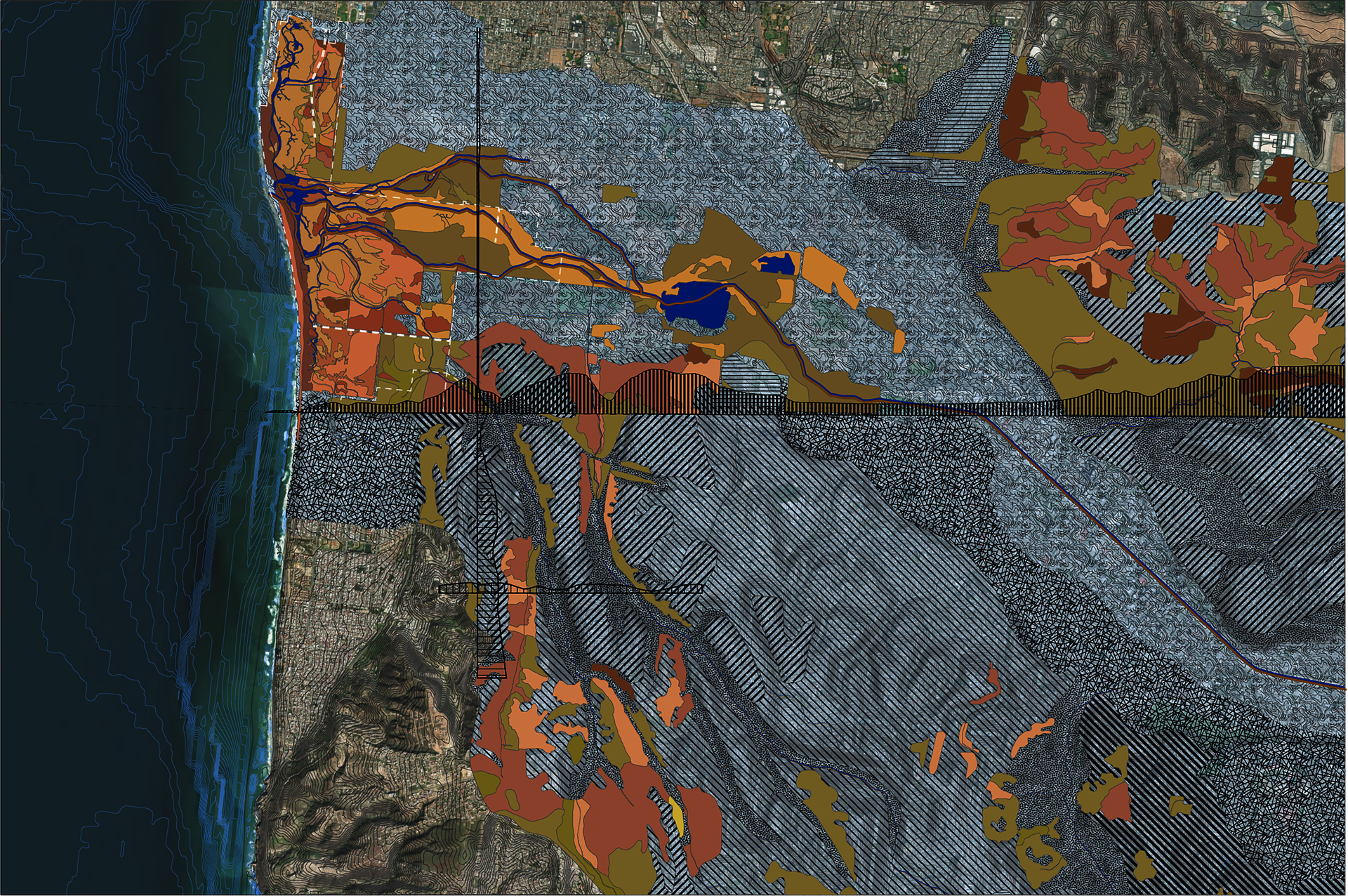
Task: Click the small horizontal cross-section box
Action: (570, 589)
